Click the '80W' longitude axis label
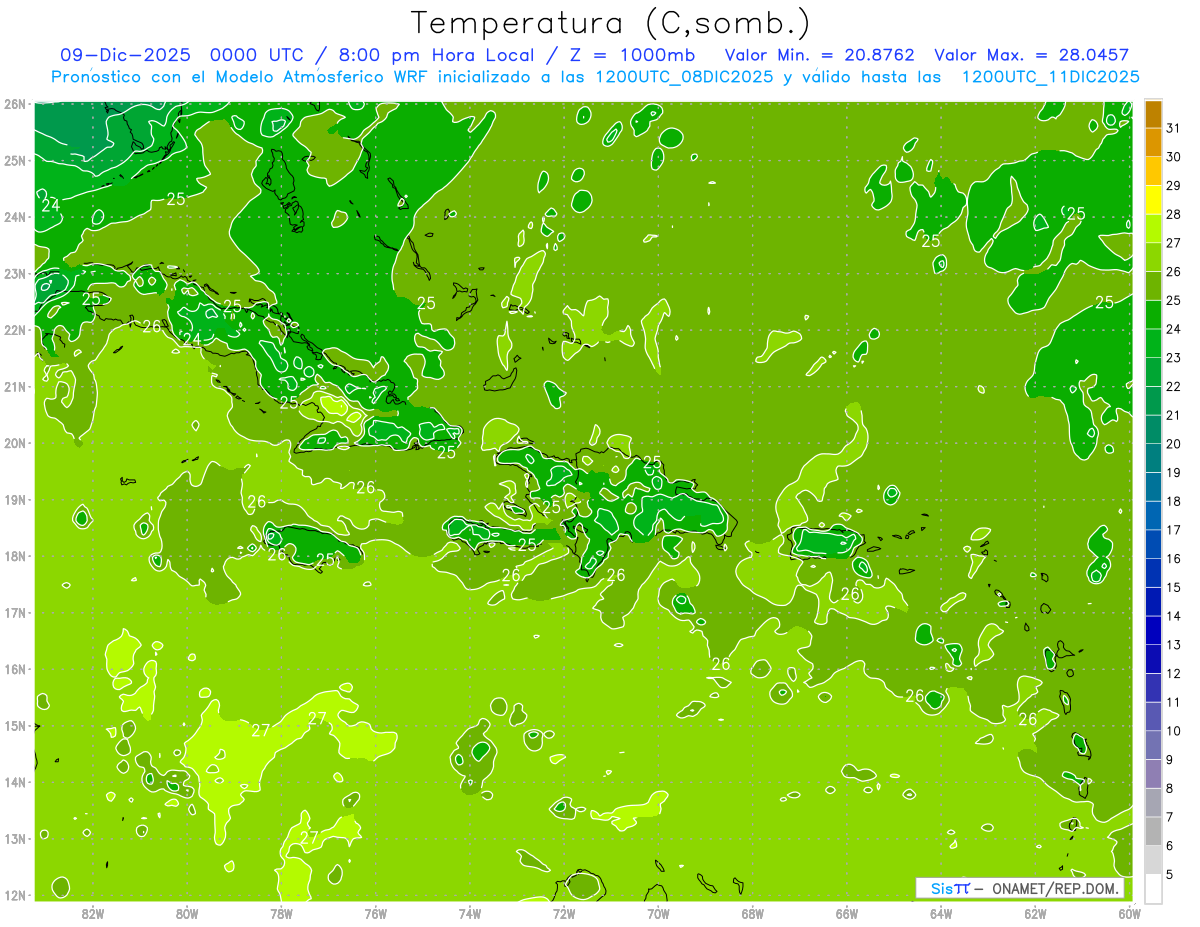 186,913
